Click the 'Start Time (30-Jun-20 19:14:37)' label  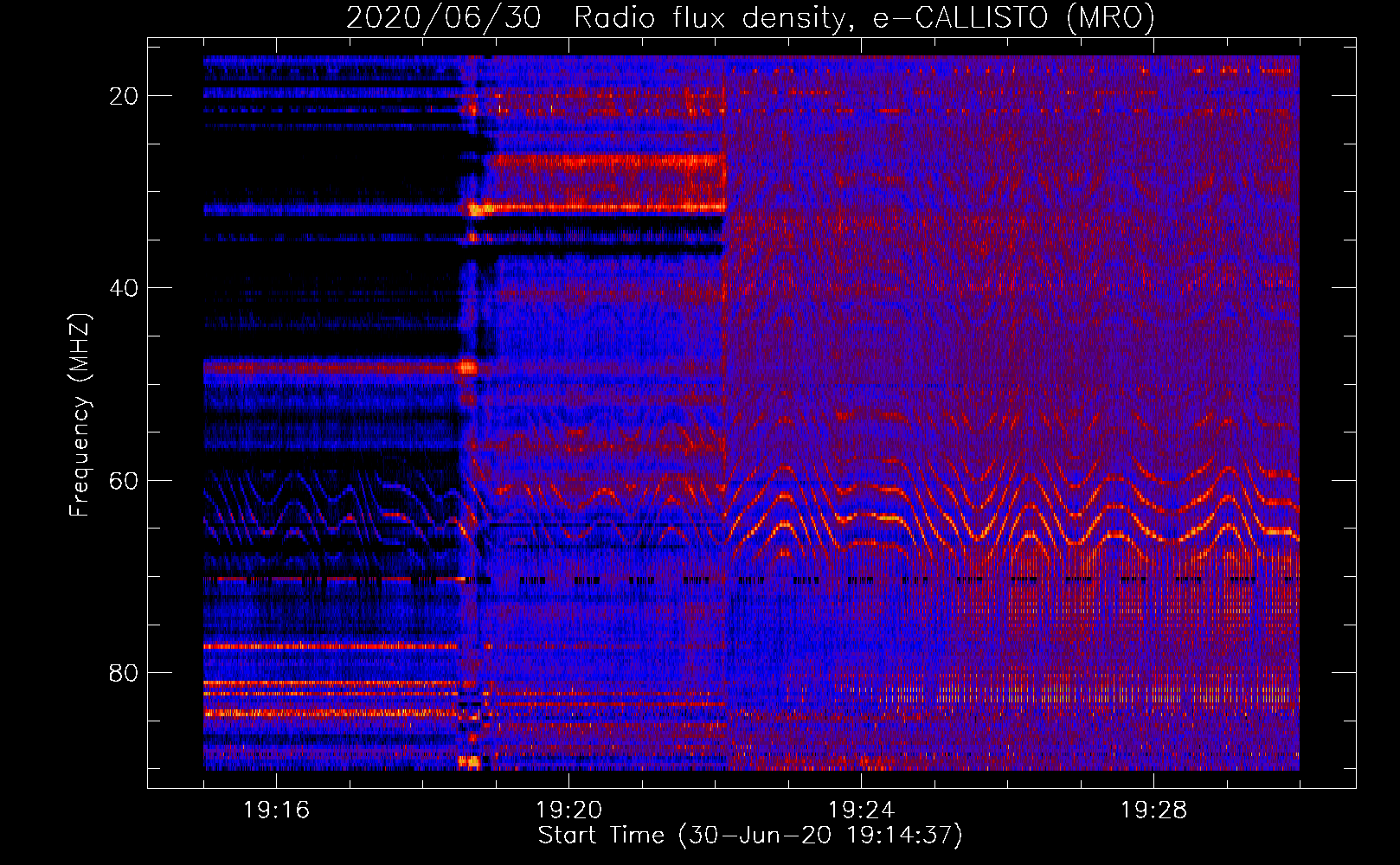click(x=750, y=836)
